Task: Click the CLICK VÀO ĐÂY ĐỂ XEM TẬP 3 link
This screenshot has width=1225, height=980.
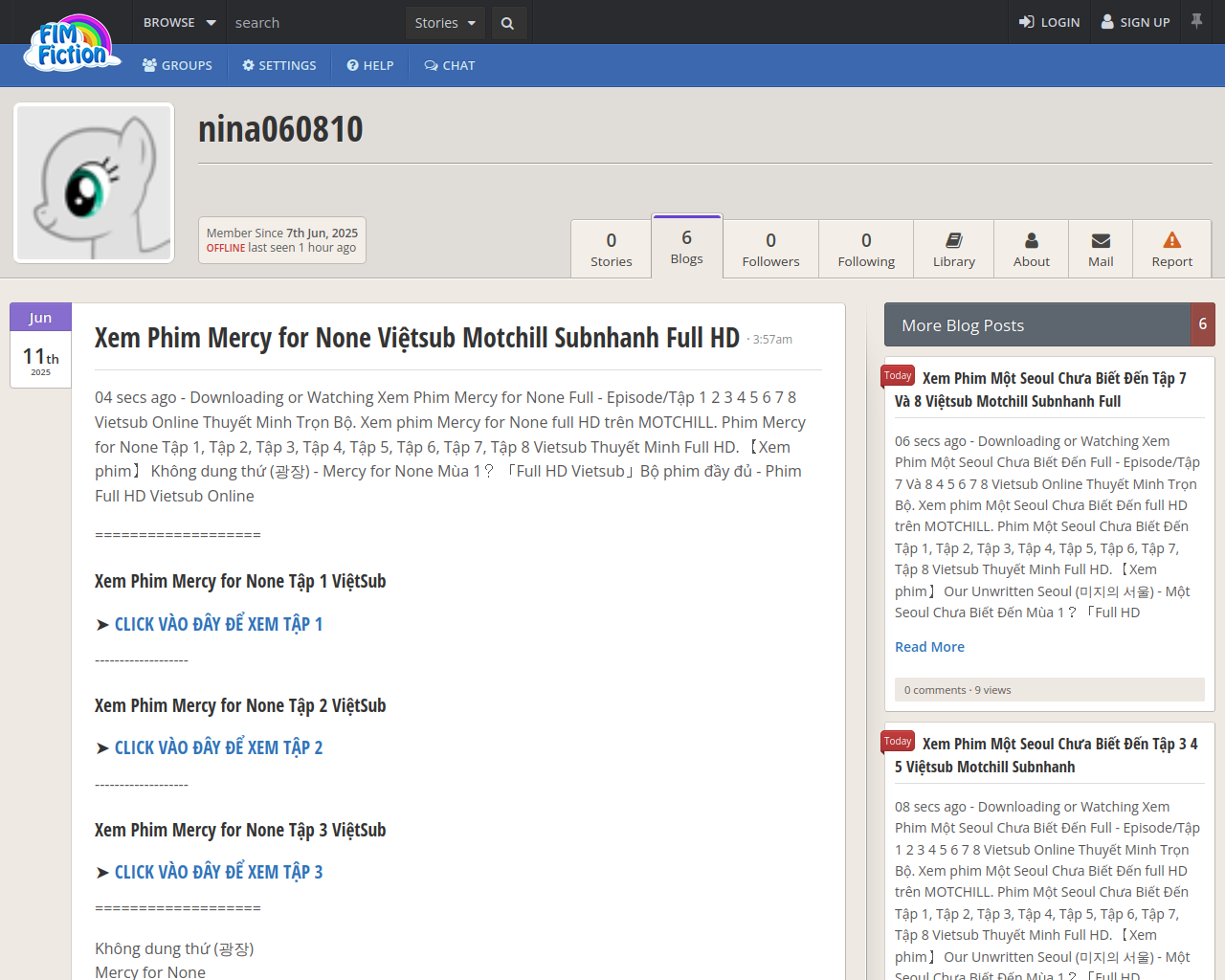Action: click(218, 872)
